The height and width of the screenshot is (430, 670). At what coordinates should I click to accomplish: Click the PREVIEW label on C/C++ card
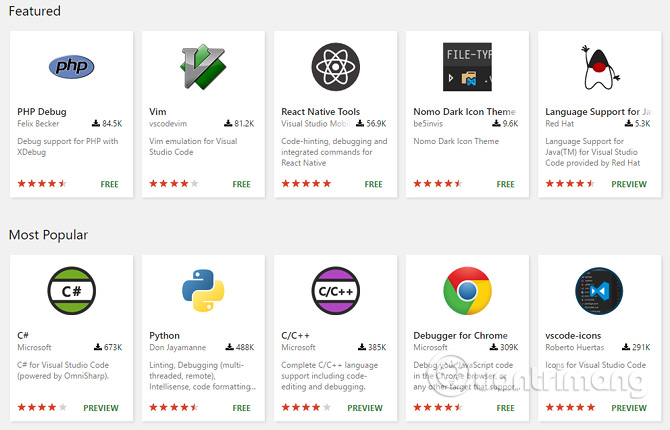click(x=365, y=408)
